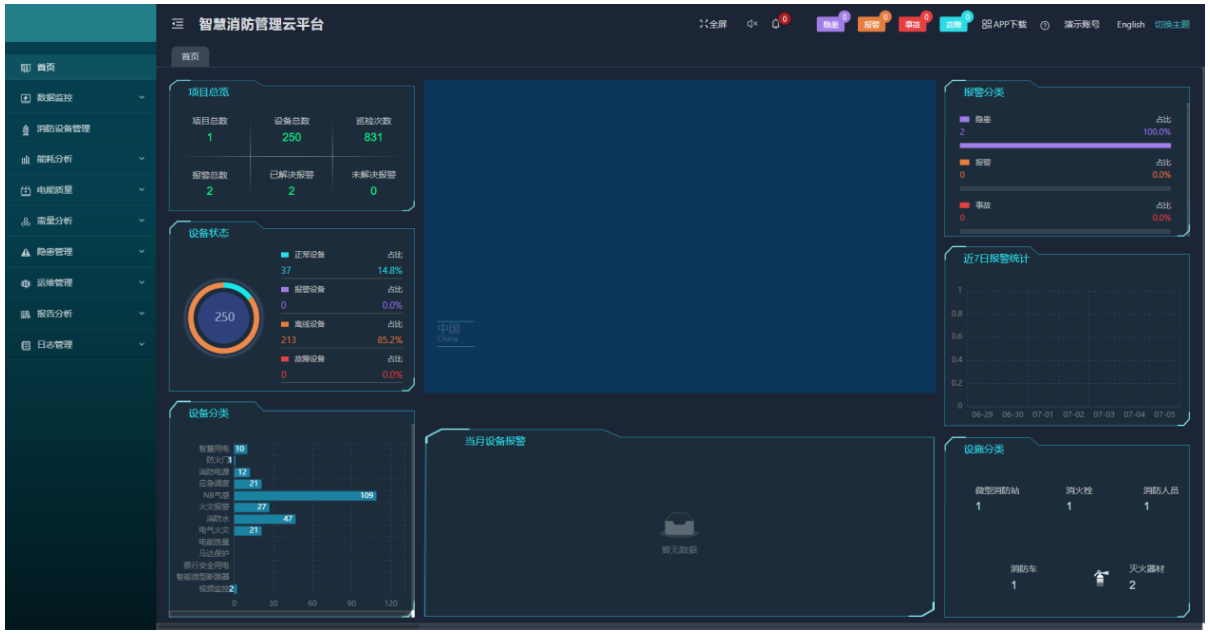Screen dimensions: 1210x634
Task: Open 首页 in the left sidebar menu
Action: 45,67
